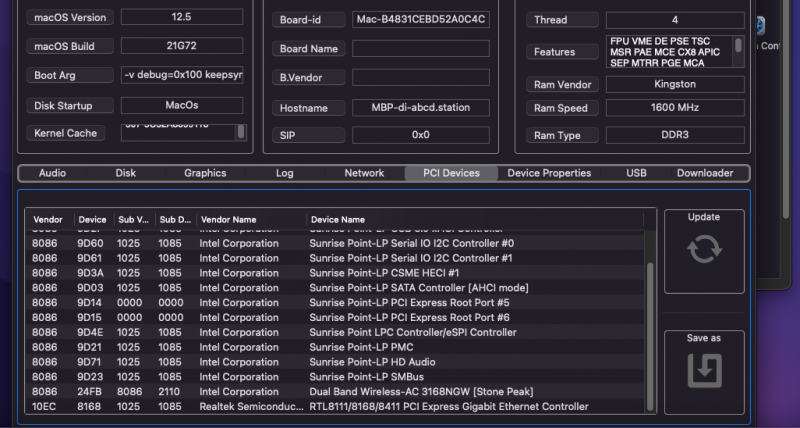Click the Hostname field
The width and height of the screenshot is (800, 428).
coord(421,107)
